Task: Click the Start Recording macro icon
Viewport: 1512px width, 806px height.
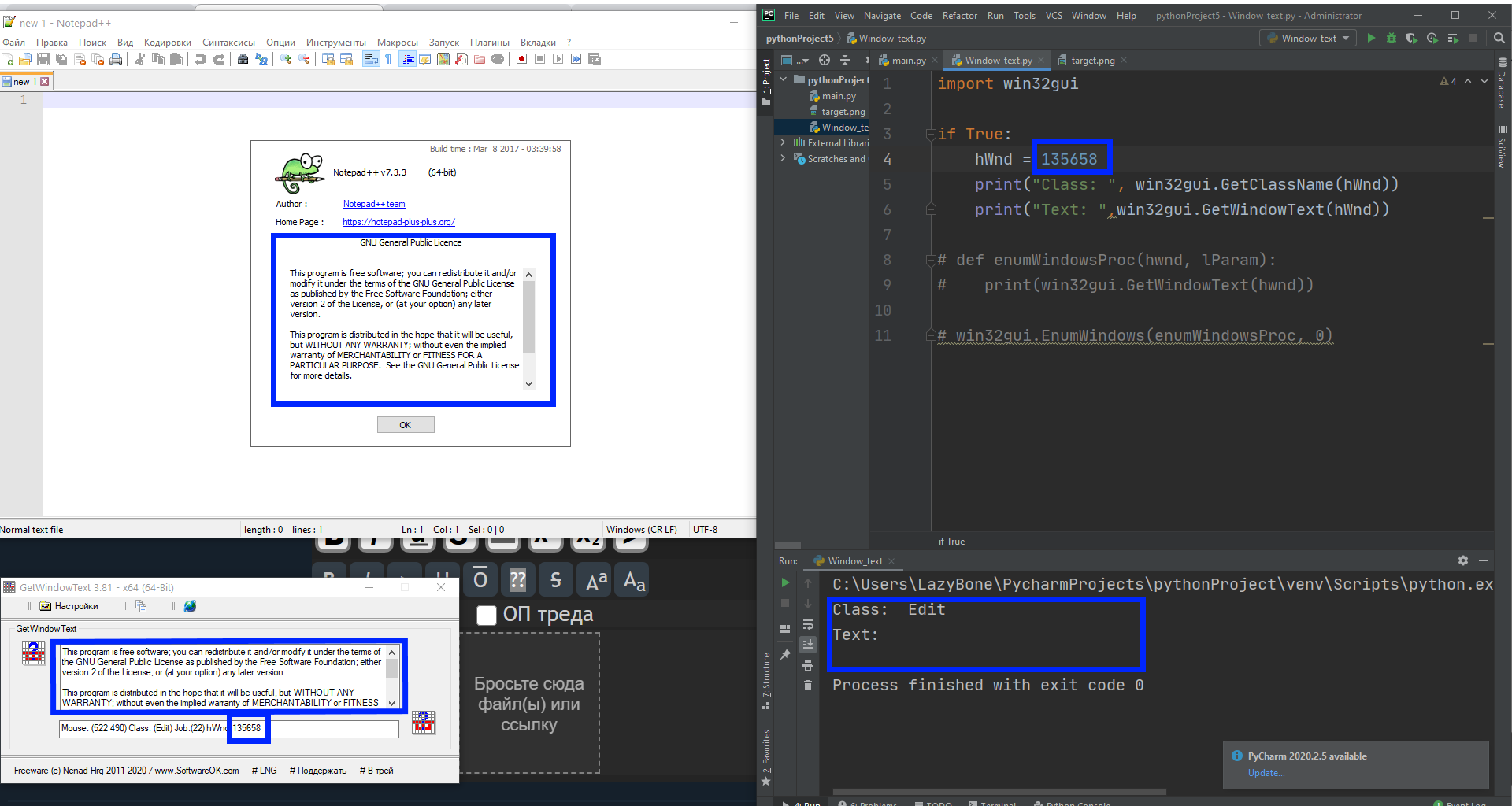Action: pyautogui.click(x=521, y=59)
